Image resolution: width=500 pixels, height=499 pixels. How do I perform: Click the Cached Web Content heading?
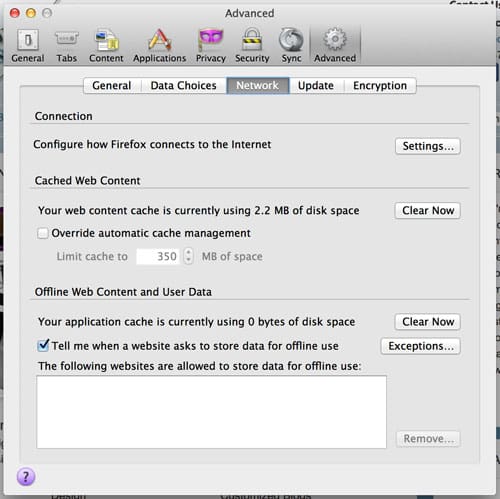point(88,181)
